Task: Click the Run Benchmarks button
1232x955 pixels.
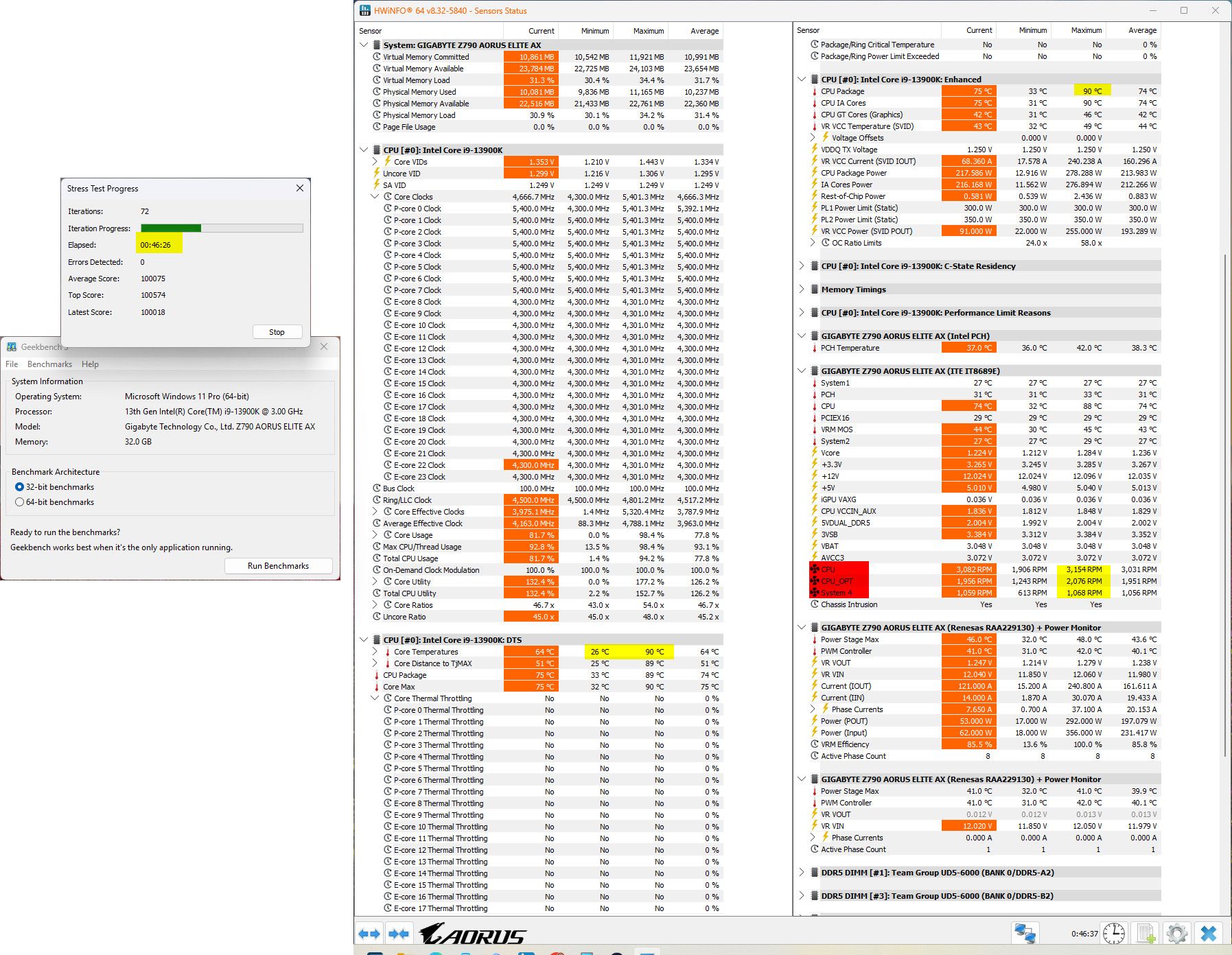Action: click(x=278, y=566)
